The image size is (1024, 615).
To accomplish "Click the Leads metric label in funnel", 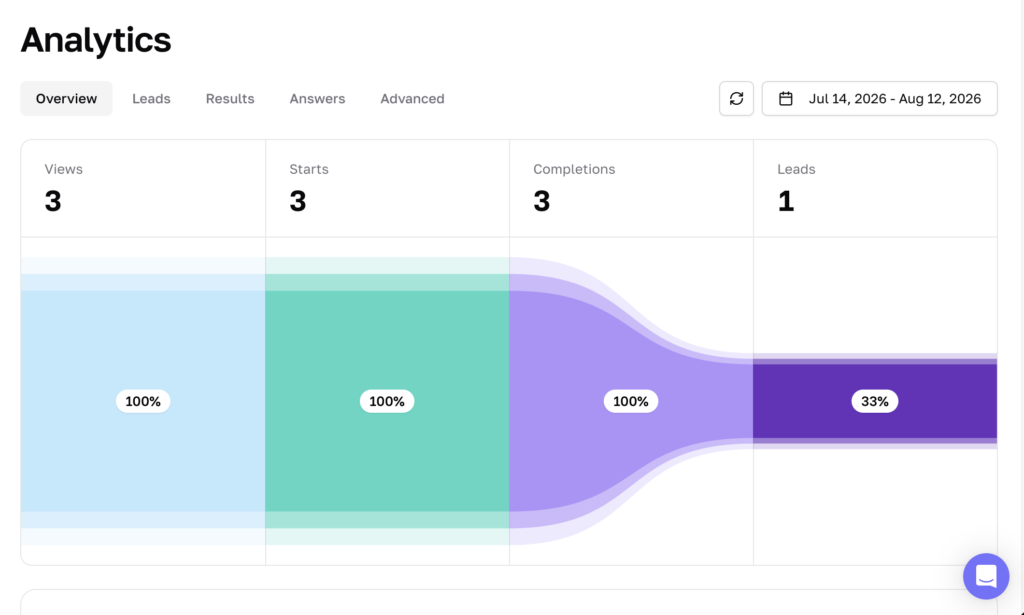I will click(796, 169).
